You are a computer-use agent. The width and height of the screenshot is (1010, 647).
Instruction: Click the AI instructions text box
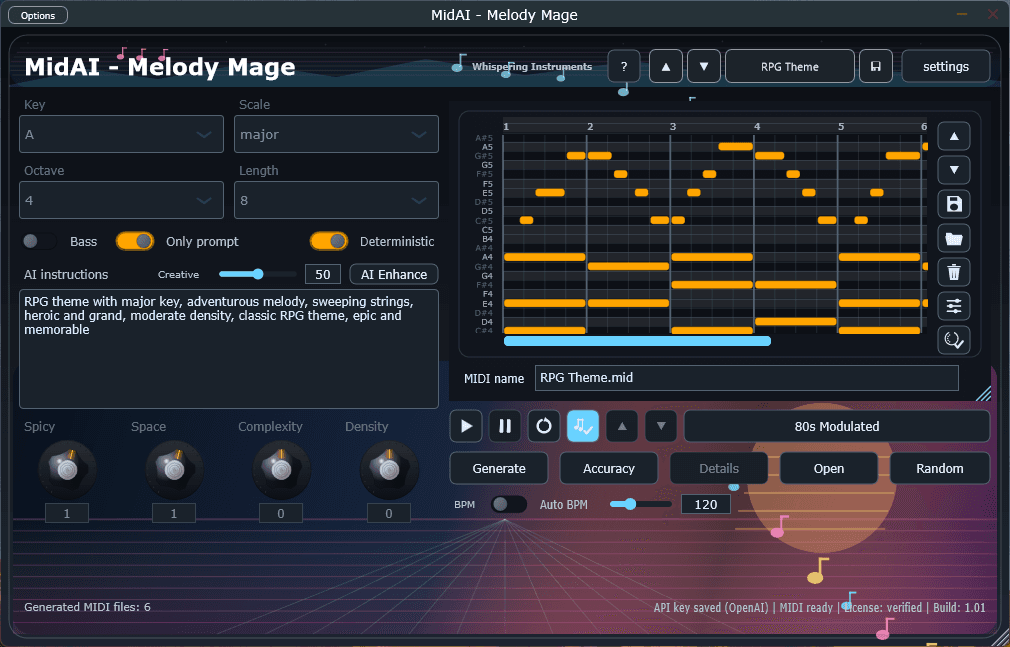[229, 349]
